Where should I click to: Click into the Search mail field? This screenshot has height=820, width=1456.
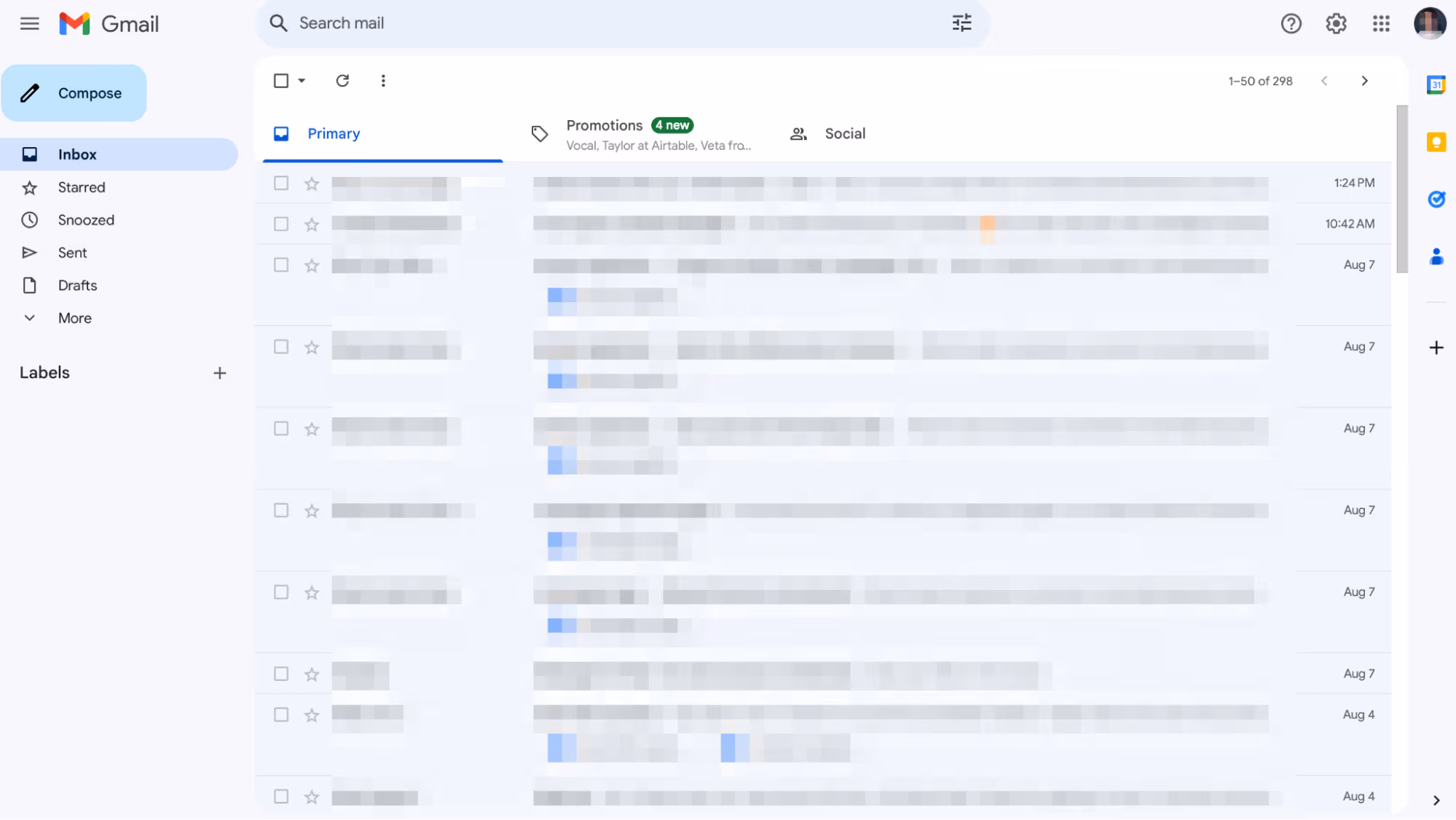(583, 23)
